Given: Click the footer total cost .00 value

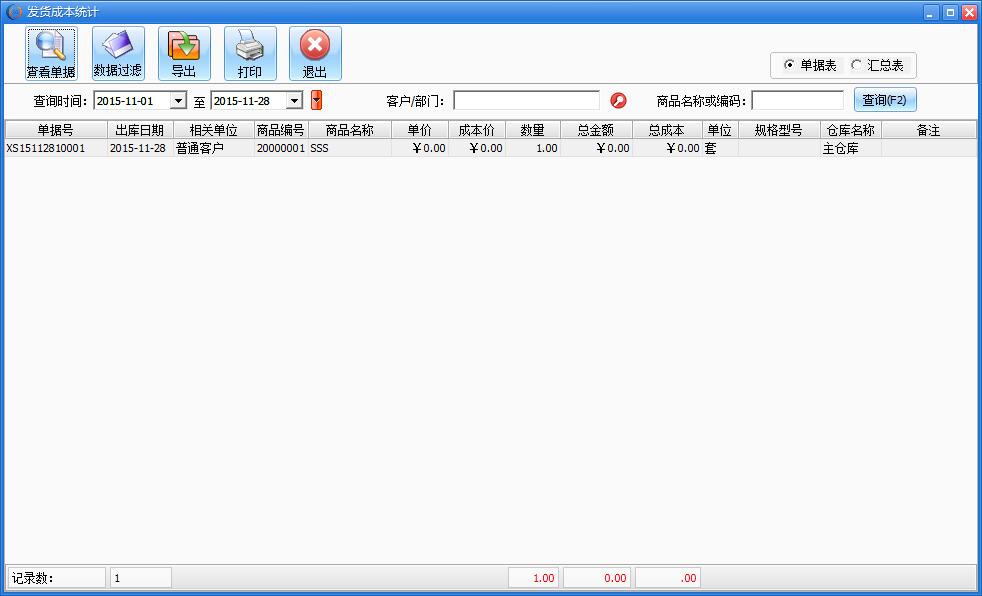Looking at the screenshot, I should [x=668, y=578].
